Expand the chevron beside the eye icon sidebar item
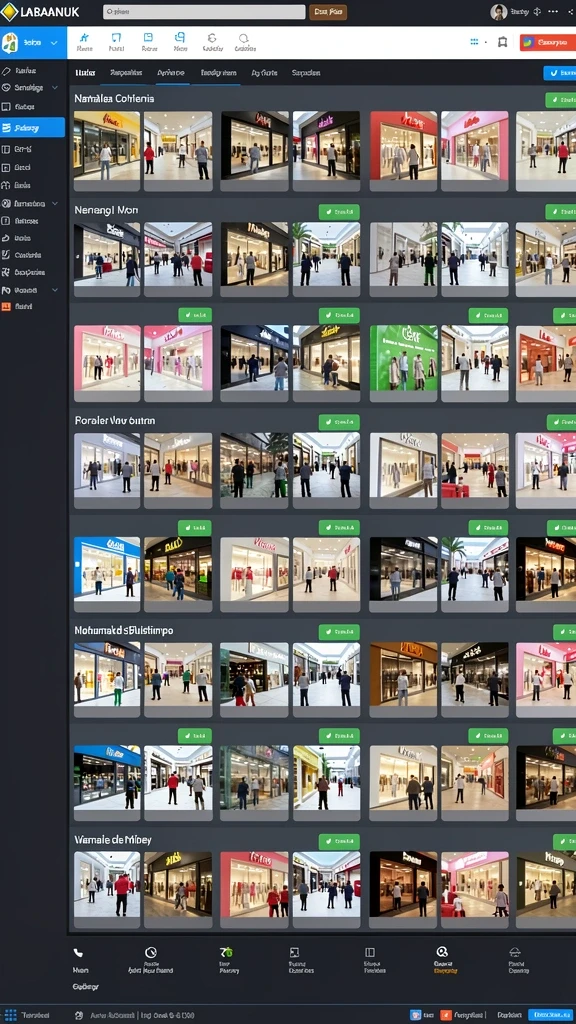 [x=54, y=88]
